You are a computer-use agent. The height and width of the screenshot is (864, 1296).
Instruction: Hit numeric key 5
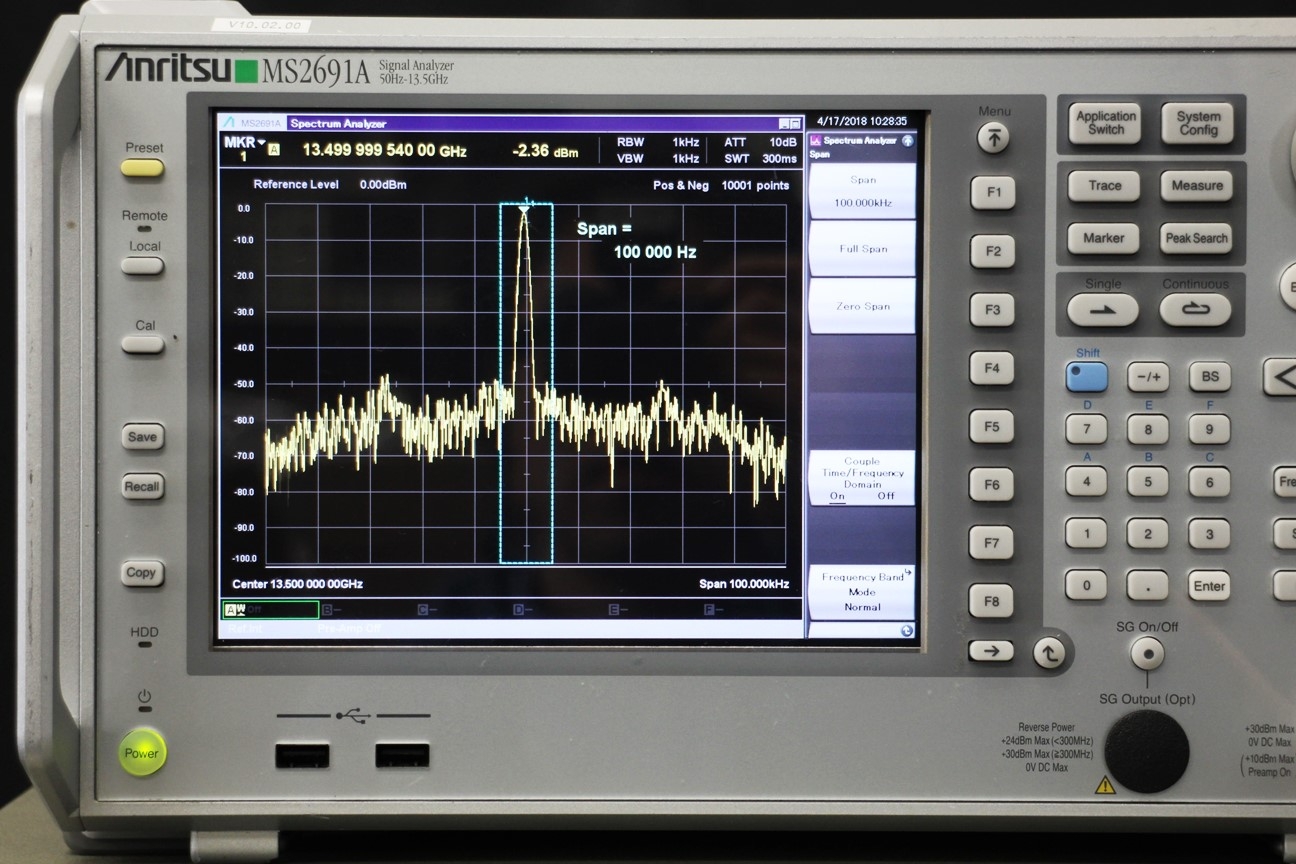click(x=1148, y=481)
